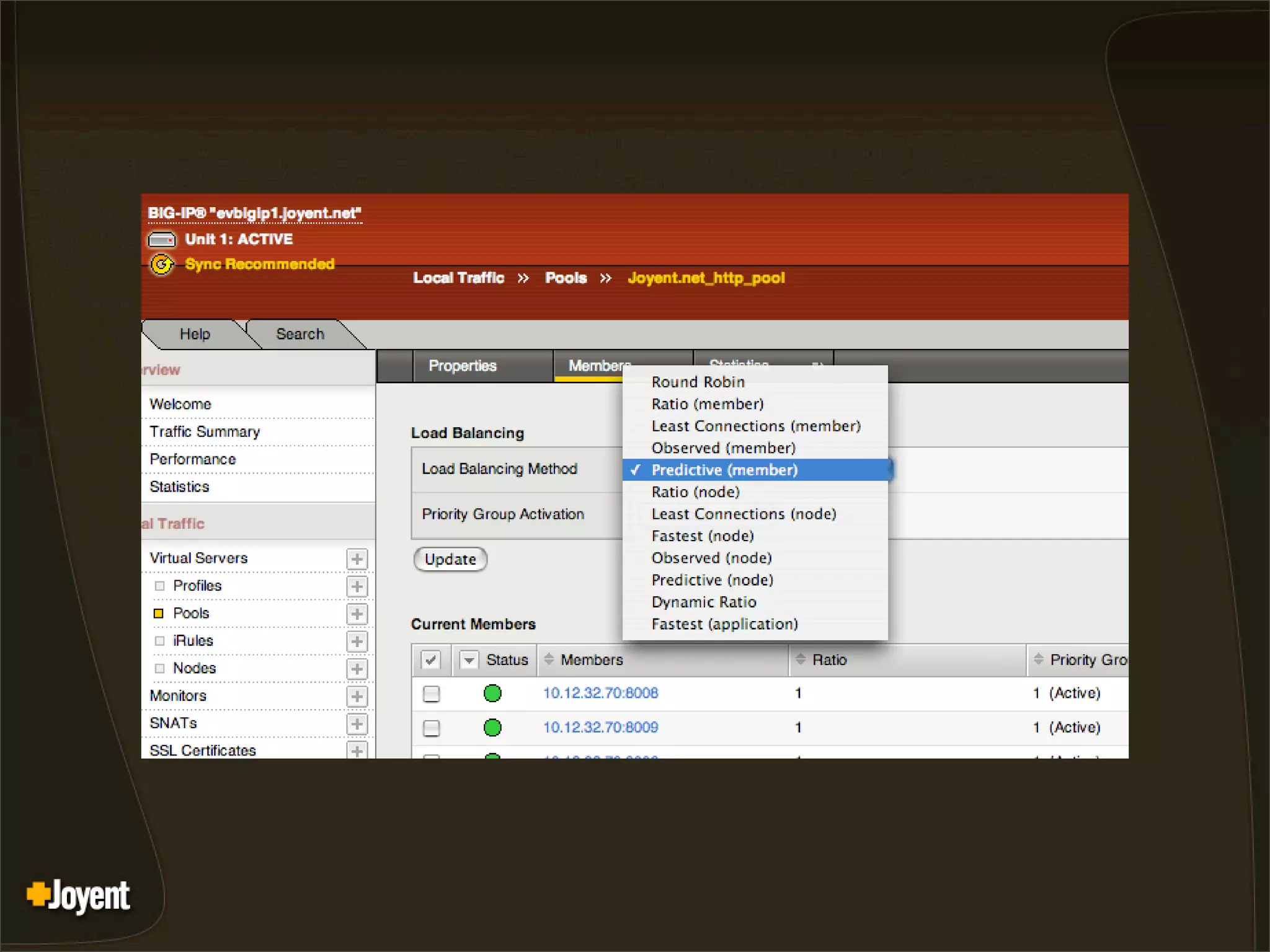
Task: Check the box for member 10.12.32.70:8008
Action: click(x=431, y=694)
